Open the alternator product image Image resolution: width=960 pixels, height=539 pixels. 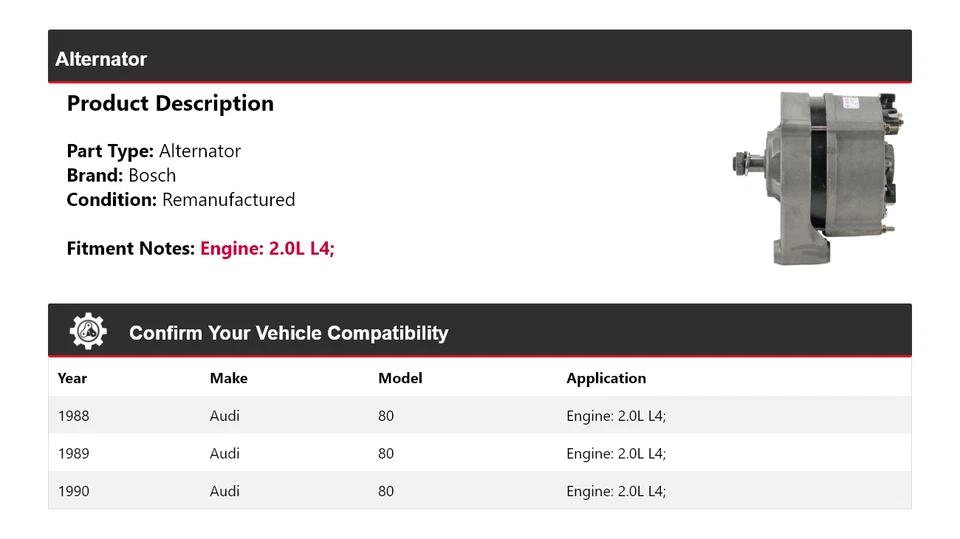click(818, 177)
